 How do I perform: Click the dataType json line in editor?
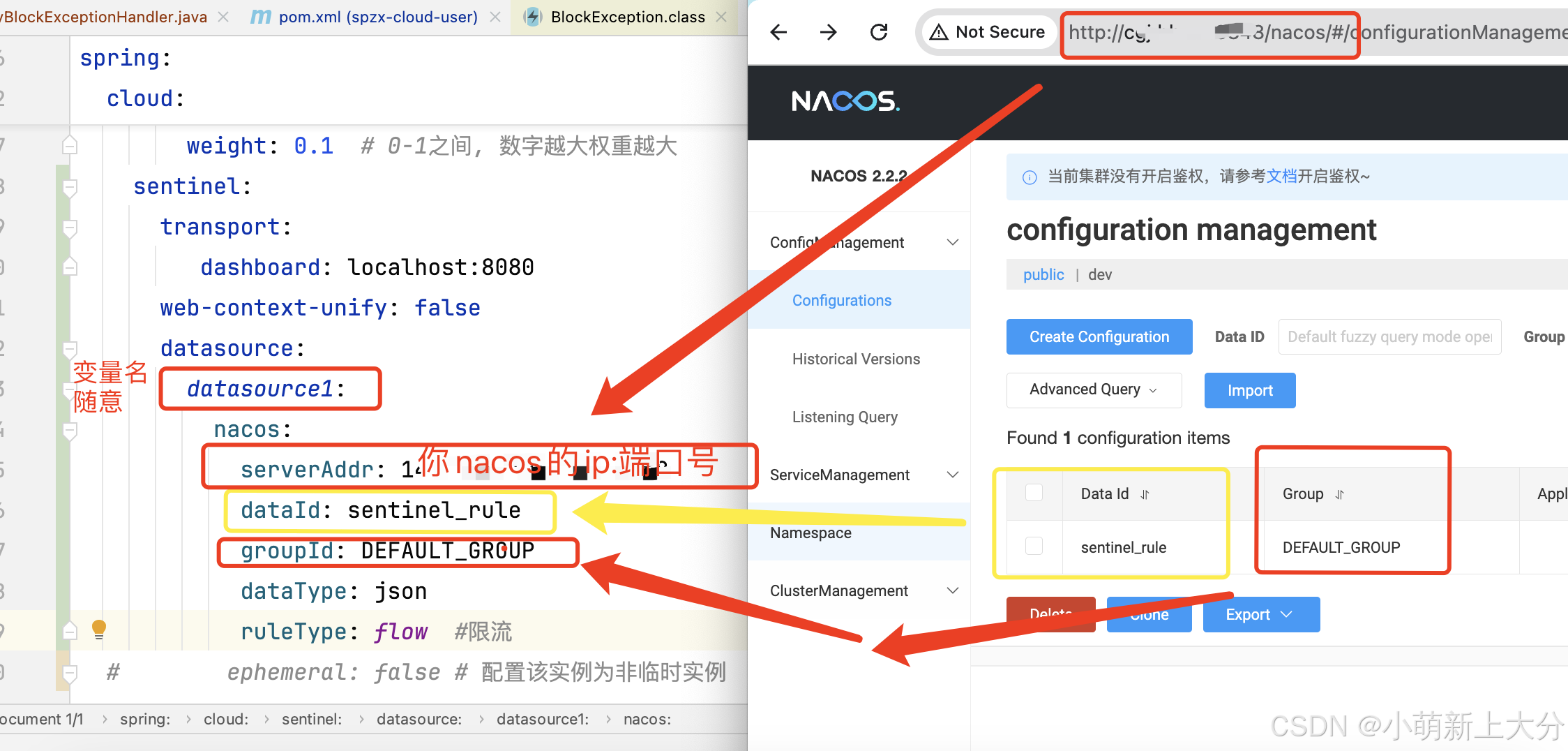(x=333, y=591)
